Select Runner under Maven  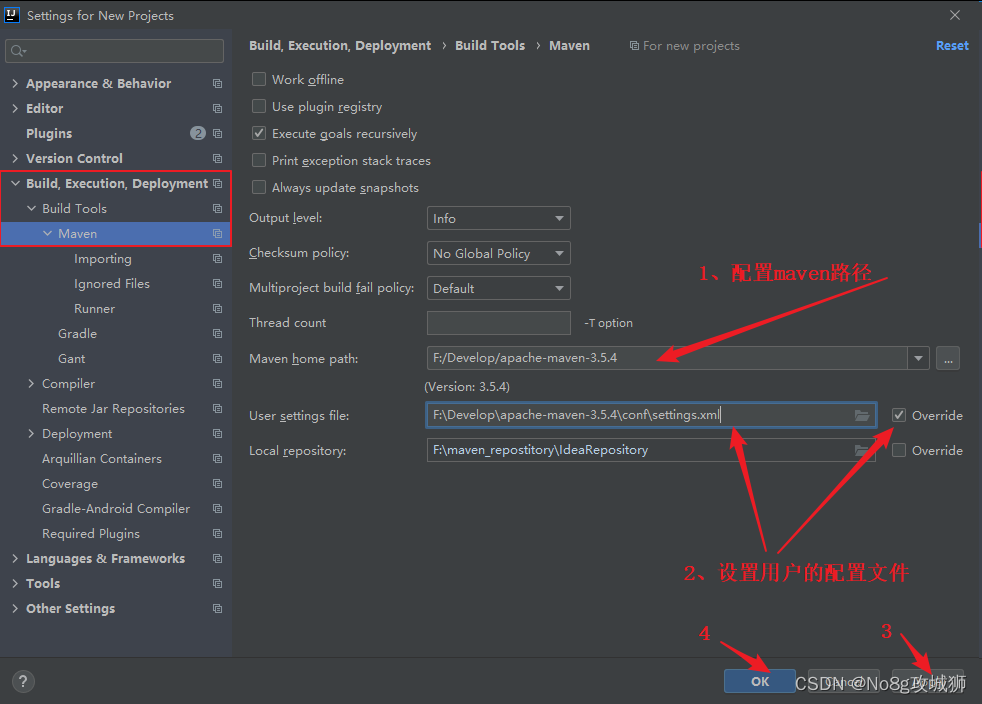(x=95, y=309)
